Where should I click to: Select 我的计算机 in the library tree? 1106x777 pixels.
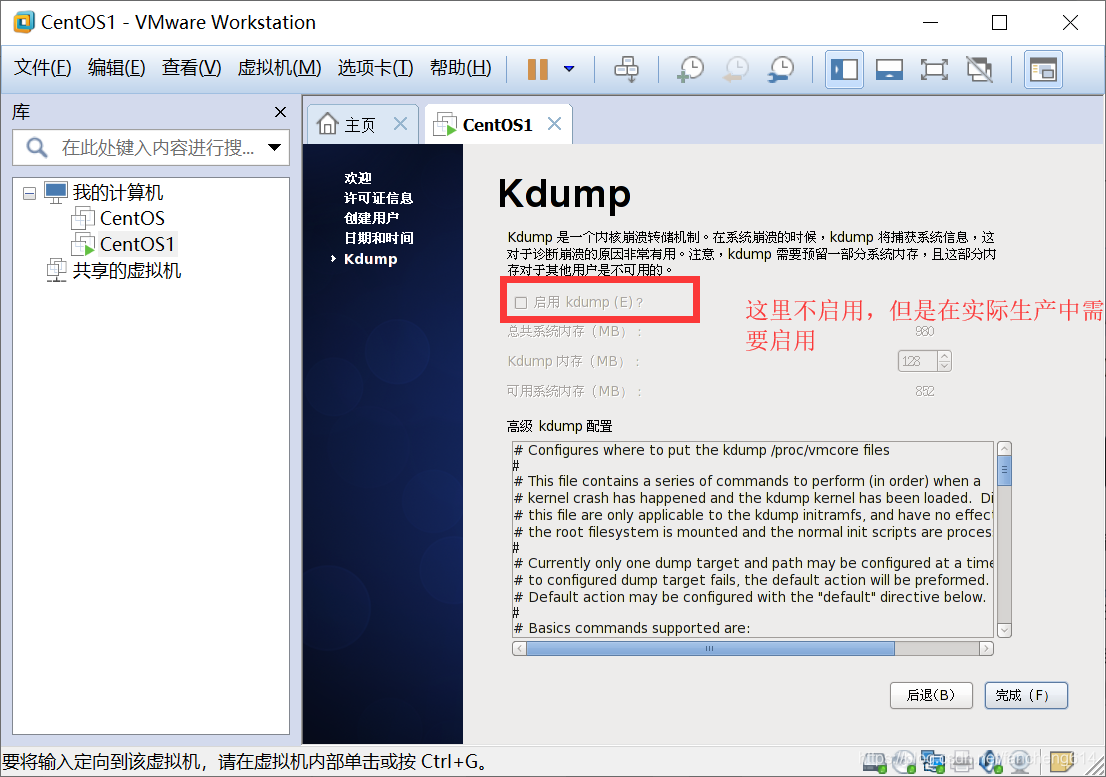tap(118, 192)
